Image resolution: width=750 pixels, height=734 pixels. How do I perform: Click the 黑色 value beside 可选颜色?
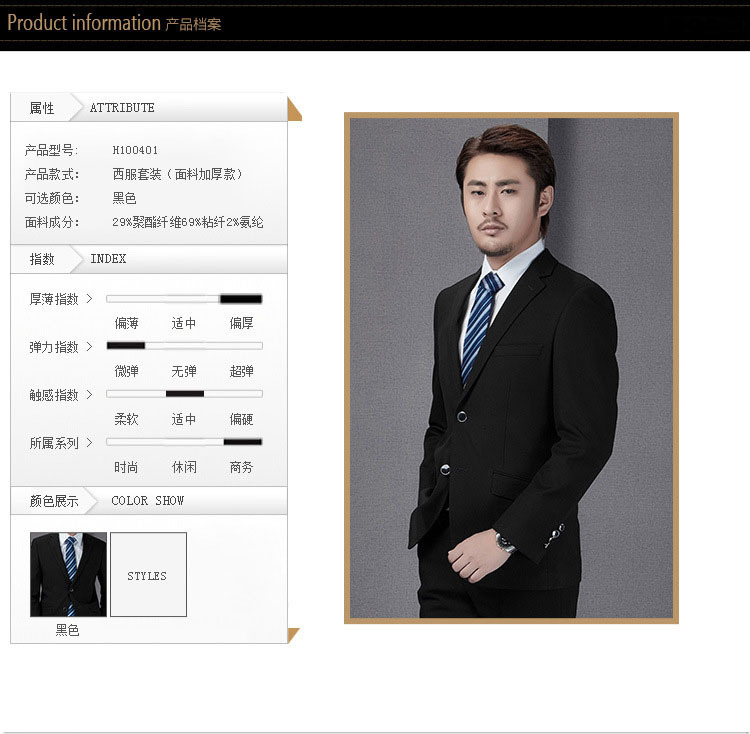click(124, 198)
